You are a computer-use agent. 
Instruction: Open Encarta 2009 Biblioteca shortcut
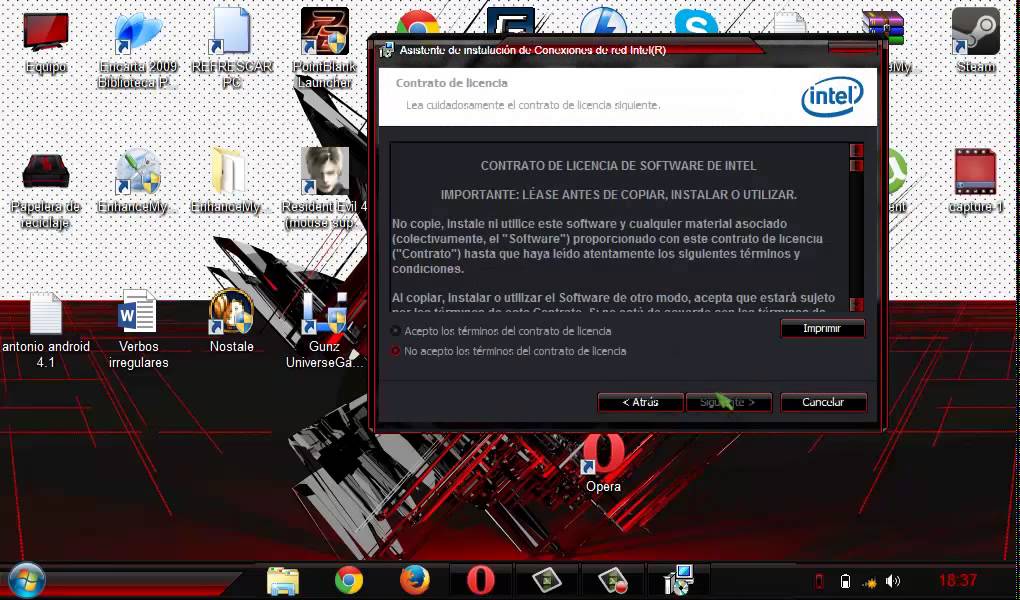click(x=138, y=49)
